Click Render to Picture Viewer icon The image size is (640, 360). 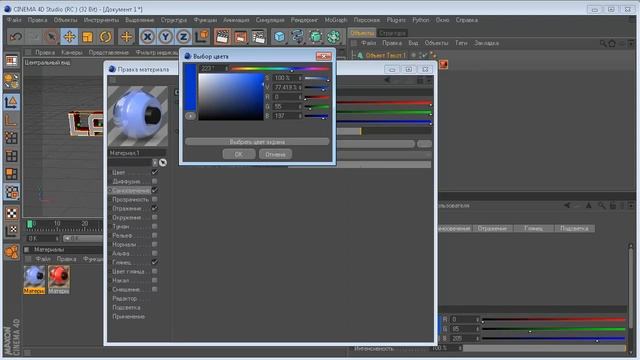(240, 37)
